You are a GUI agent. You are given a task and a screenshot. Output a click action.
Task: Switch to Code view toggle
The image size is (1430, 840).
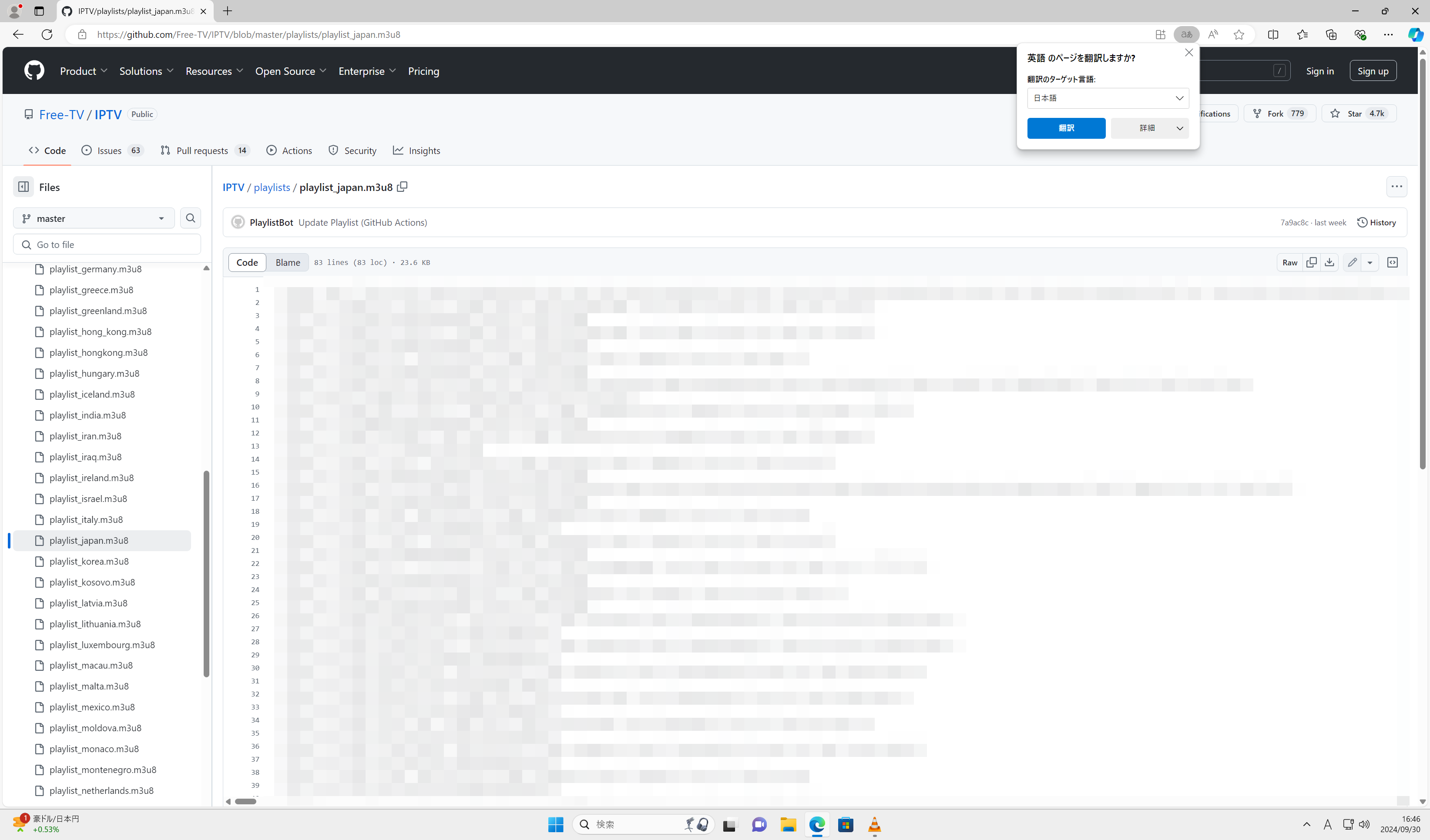tap(247, 262)
